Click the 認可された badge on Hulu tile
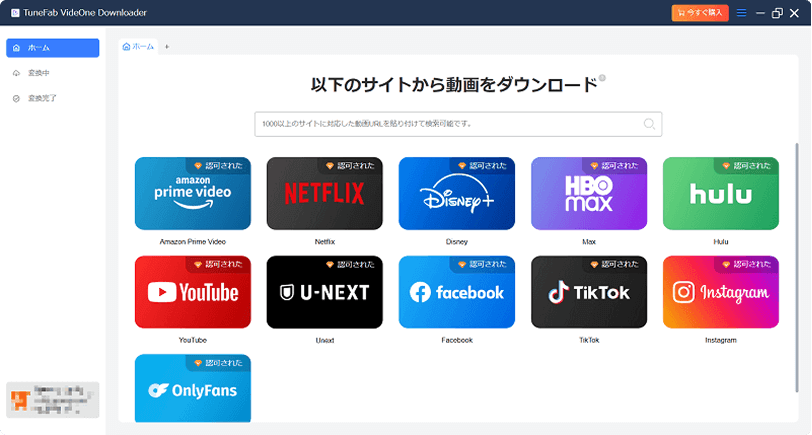This screenshot has width=812, height=435. point(747,166)
